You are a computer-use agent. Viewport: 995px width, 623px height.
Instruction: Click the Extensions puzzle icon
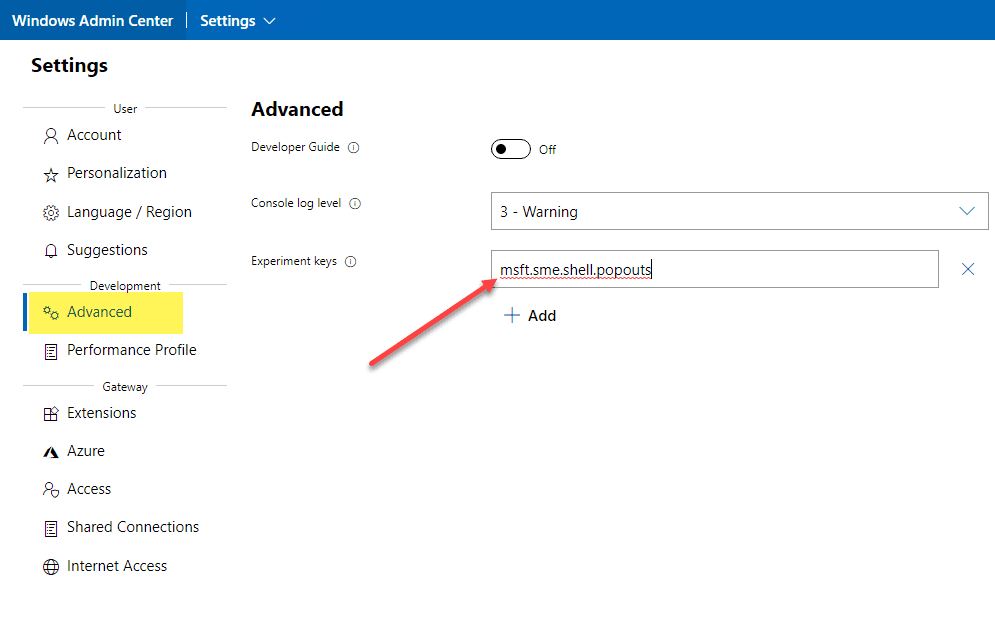click(51, 414)
